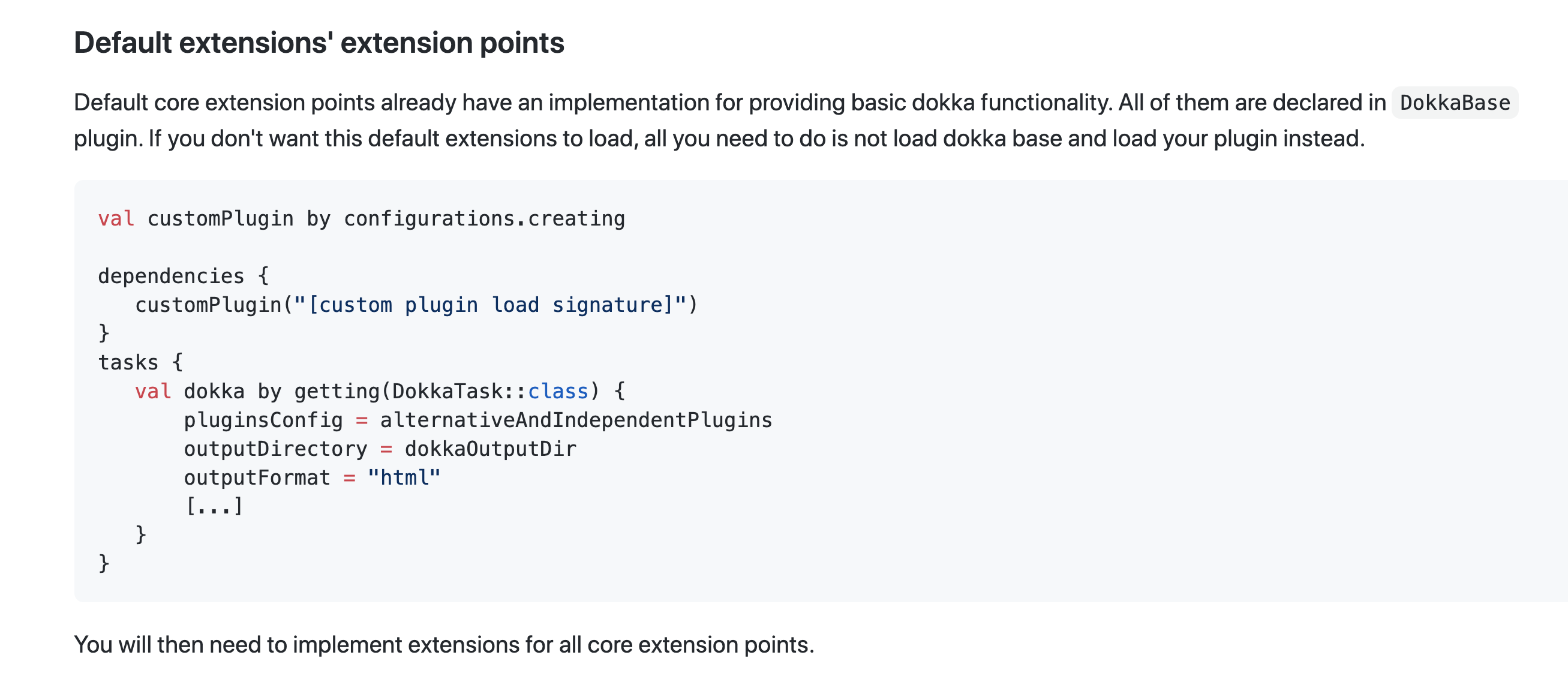Click the "html" string literal
The image size is (1568, 679).
pyautogui.click(x=404, y=477)
